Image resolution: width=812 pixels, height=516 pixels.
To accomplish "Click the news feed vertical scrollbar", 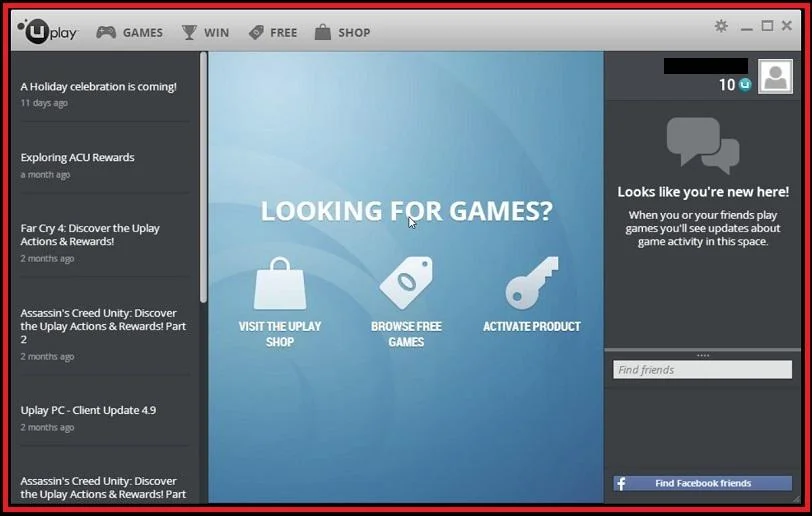I will (x=204, y=180).
